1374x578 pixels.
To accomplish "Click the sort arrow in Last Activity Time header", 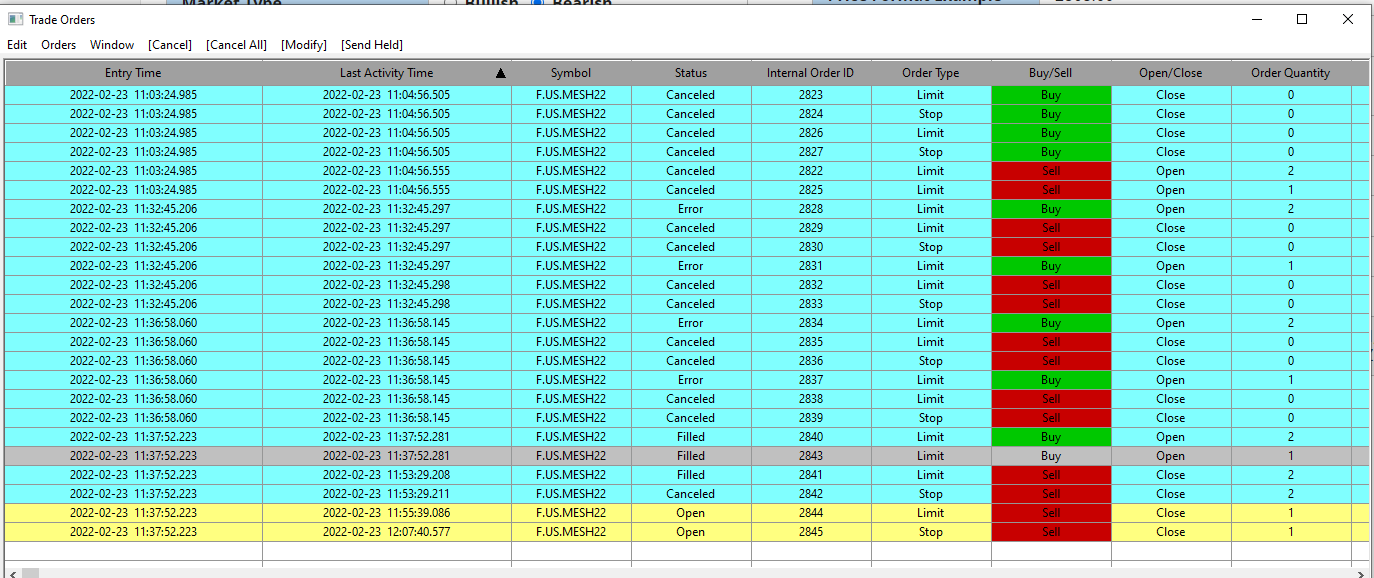I will coord(500,73).
